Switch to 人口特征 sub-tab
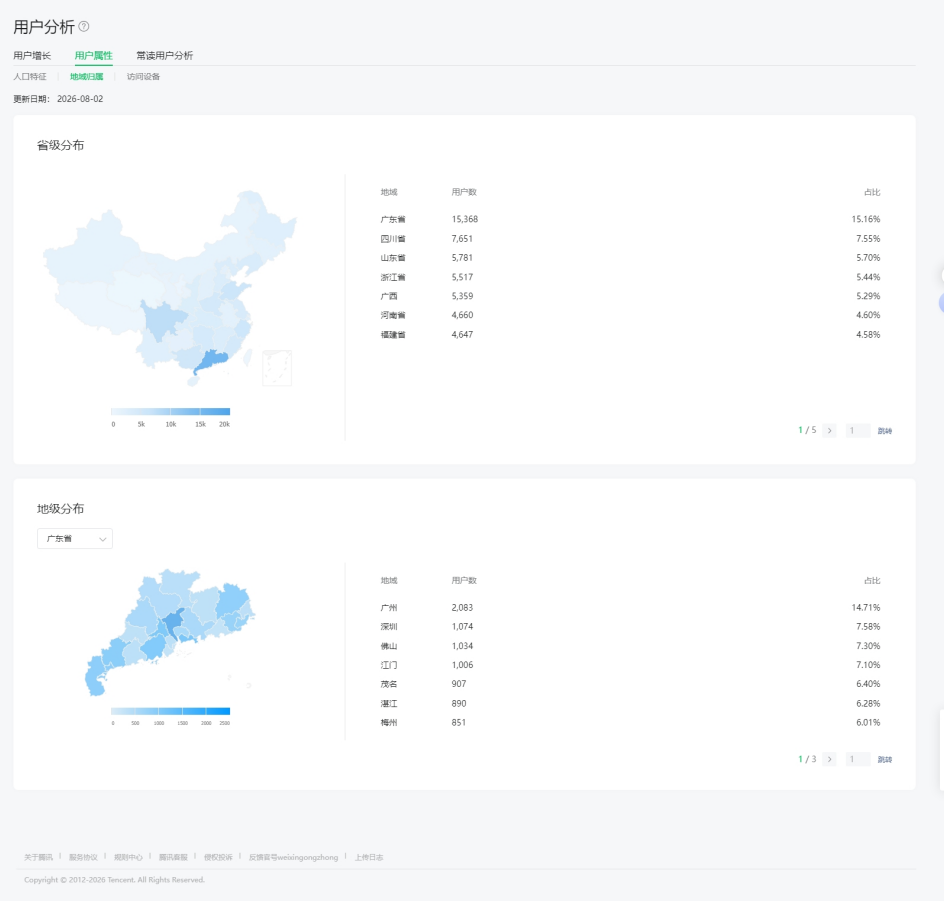This screenshot has width=944, height=901. tap(30, 76)
